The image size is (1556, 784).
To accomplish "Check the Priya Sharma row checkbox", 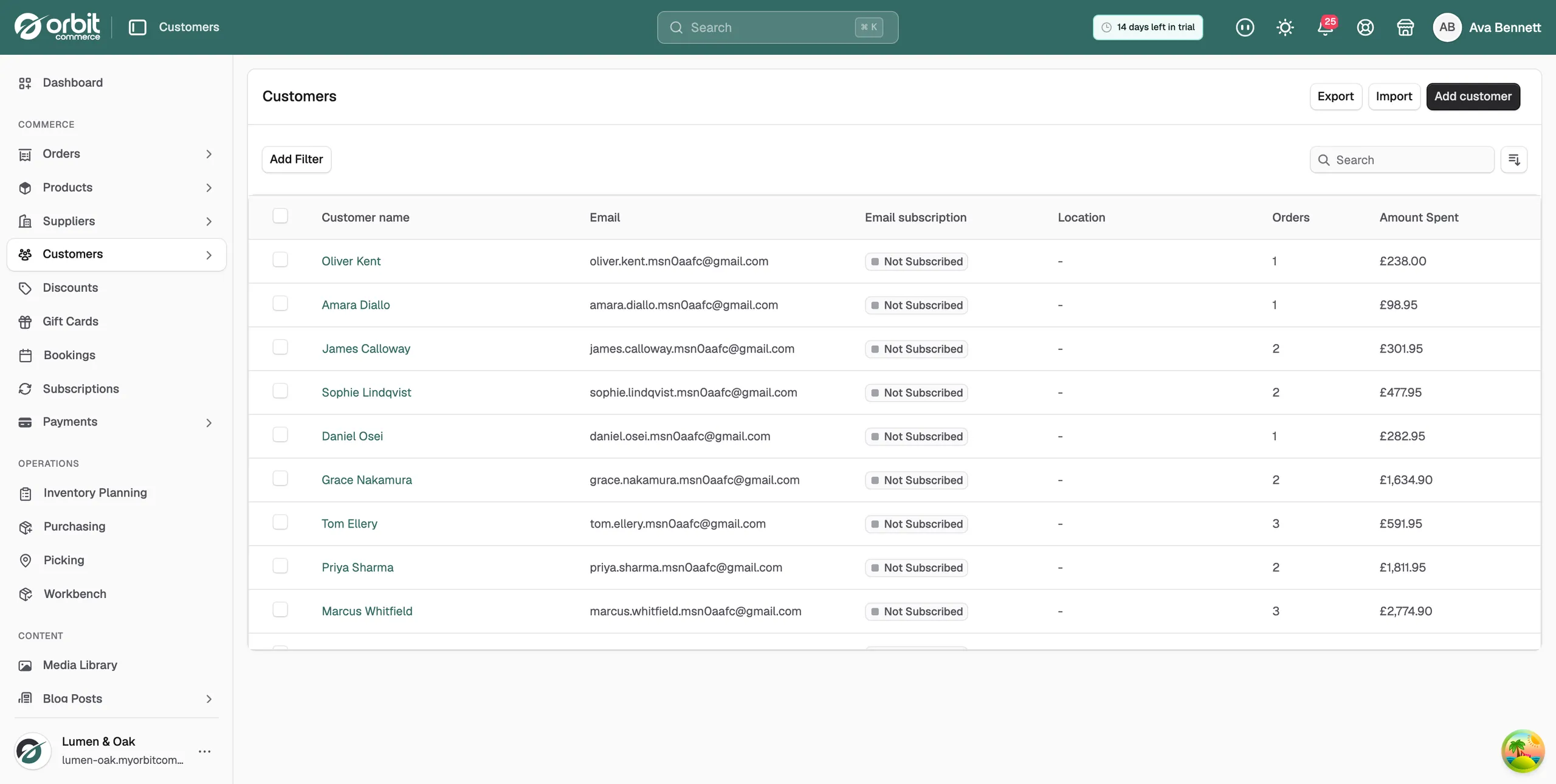I will coord(280,566).
